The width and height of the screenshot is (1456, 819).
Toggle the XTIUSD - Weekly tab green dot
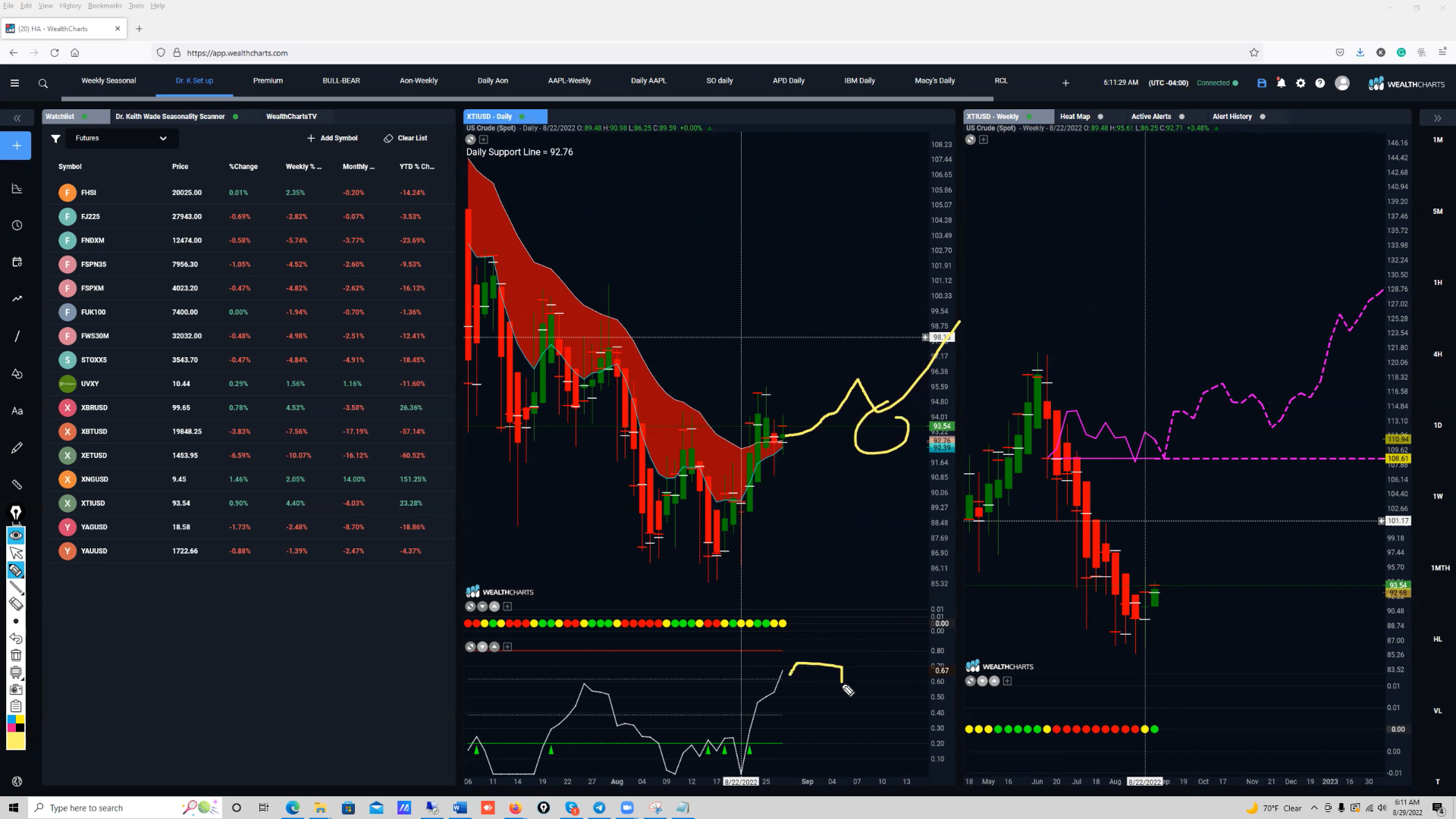(1029, 117)
